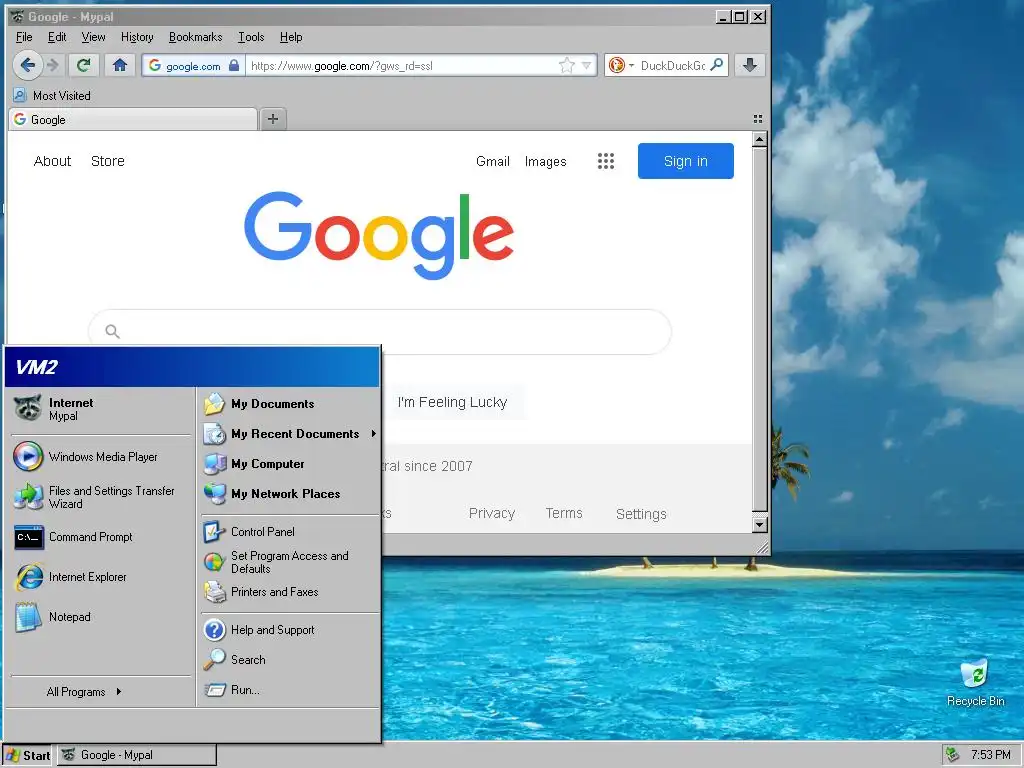
Task: Follow the Store link
Action: (108, 161)
